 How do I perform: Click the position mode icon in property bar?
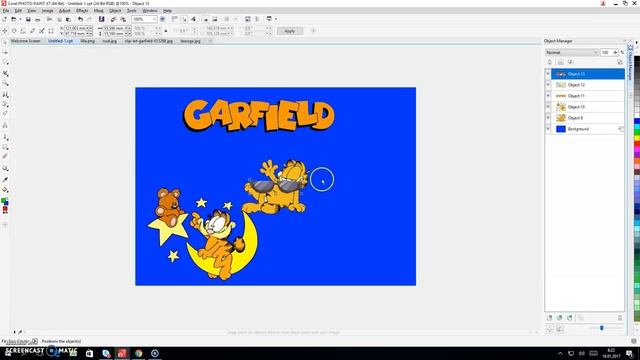click(5, 31)
